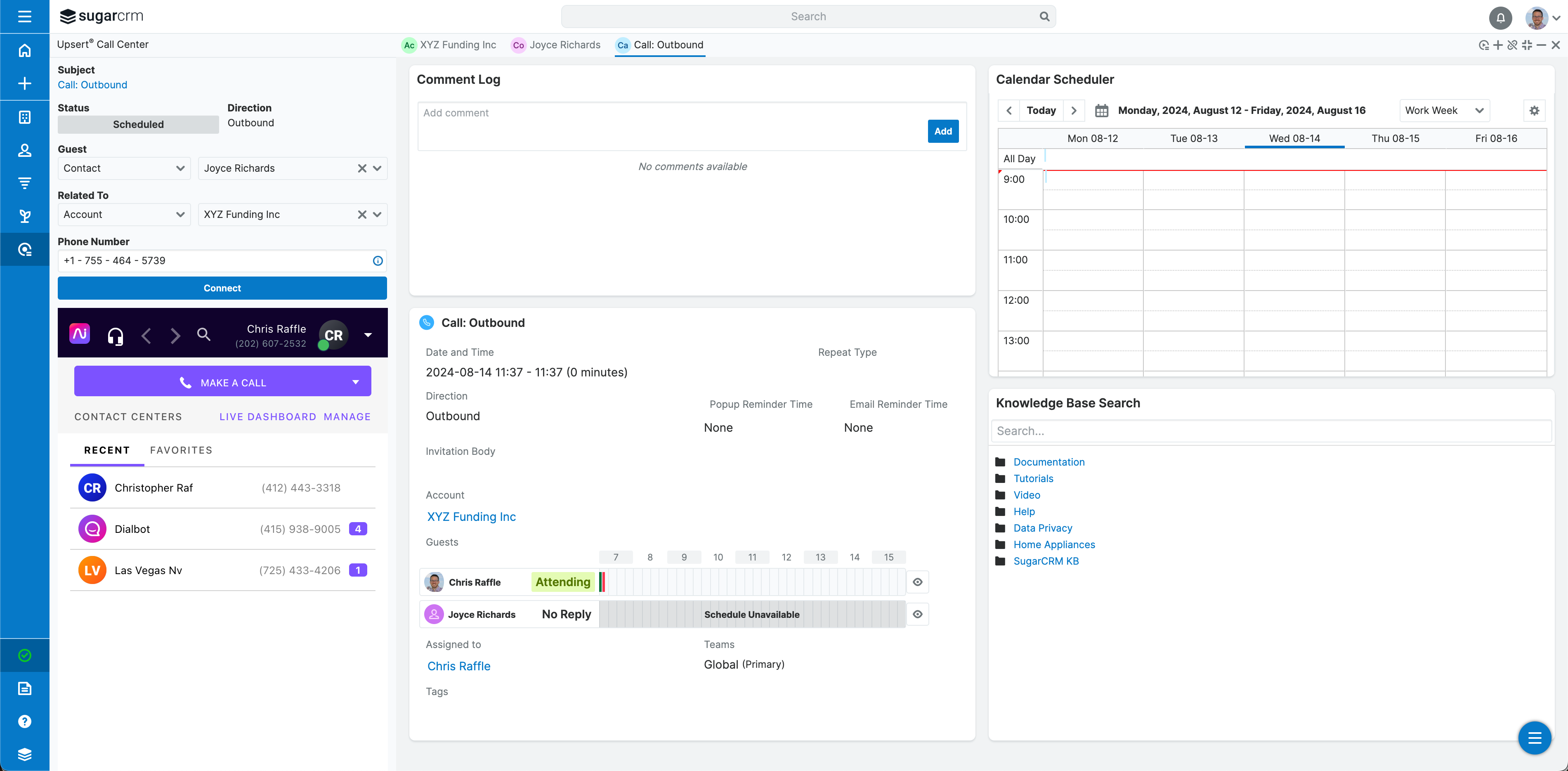
Task: Click the phone number info circle icon
Action: [378, 261]
